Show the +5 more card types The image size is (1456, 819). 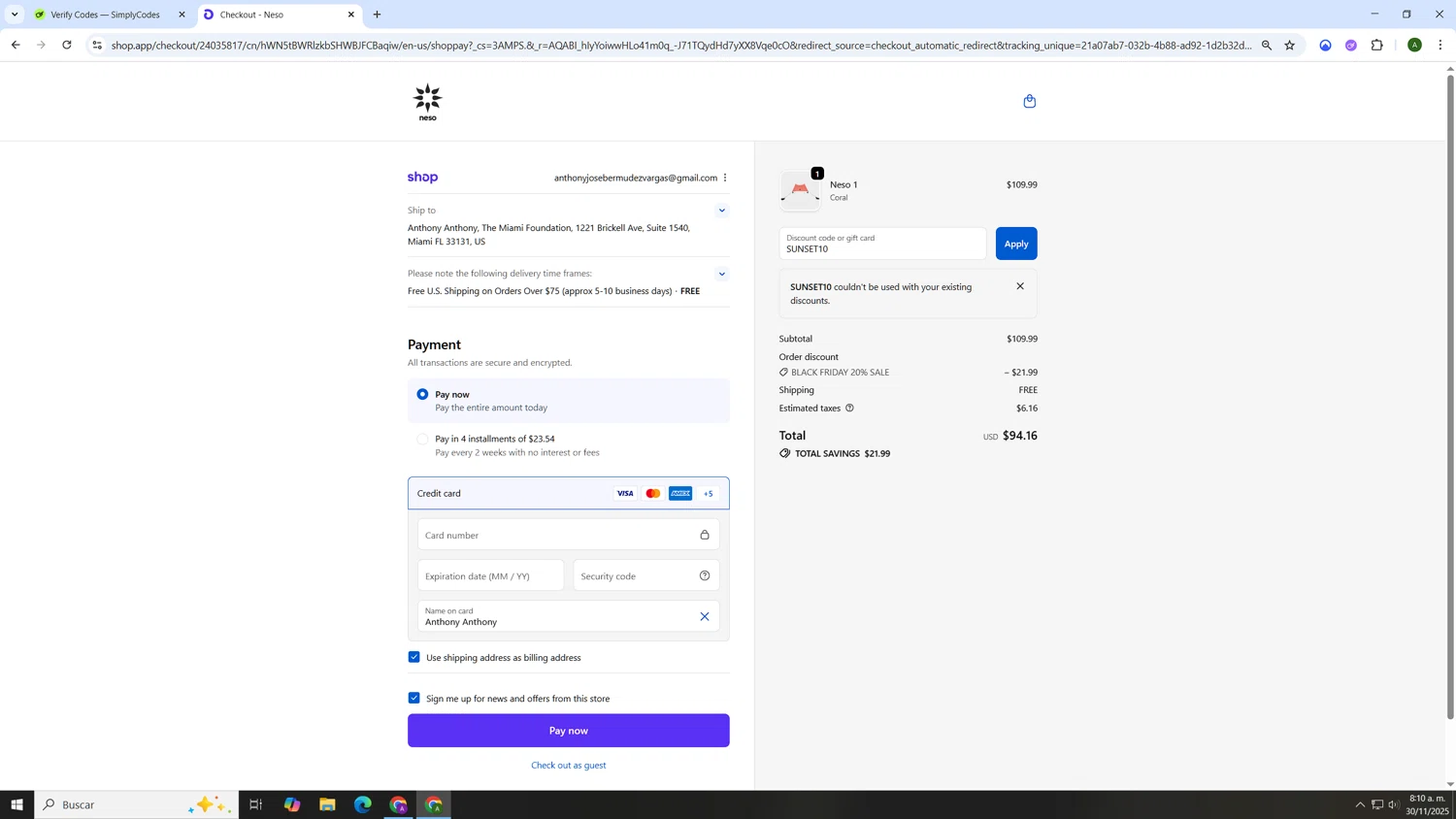point(709,494)
